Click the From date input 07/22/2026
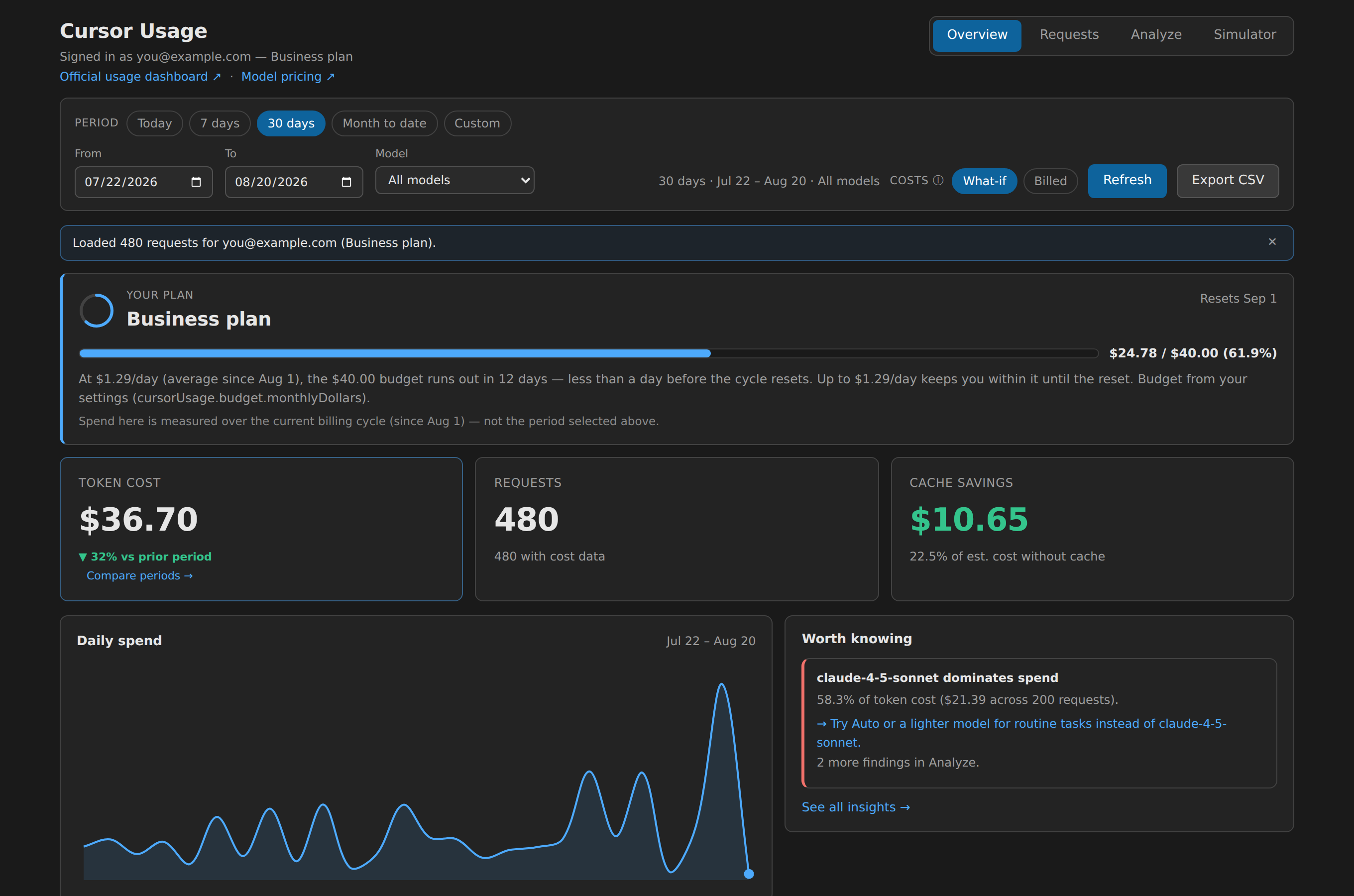This screenshot has height=896, width=1354. (143, 182)
